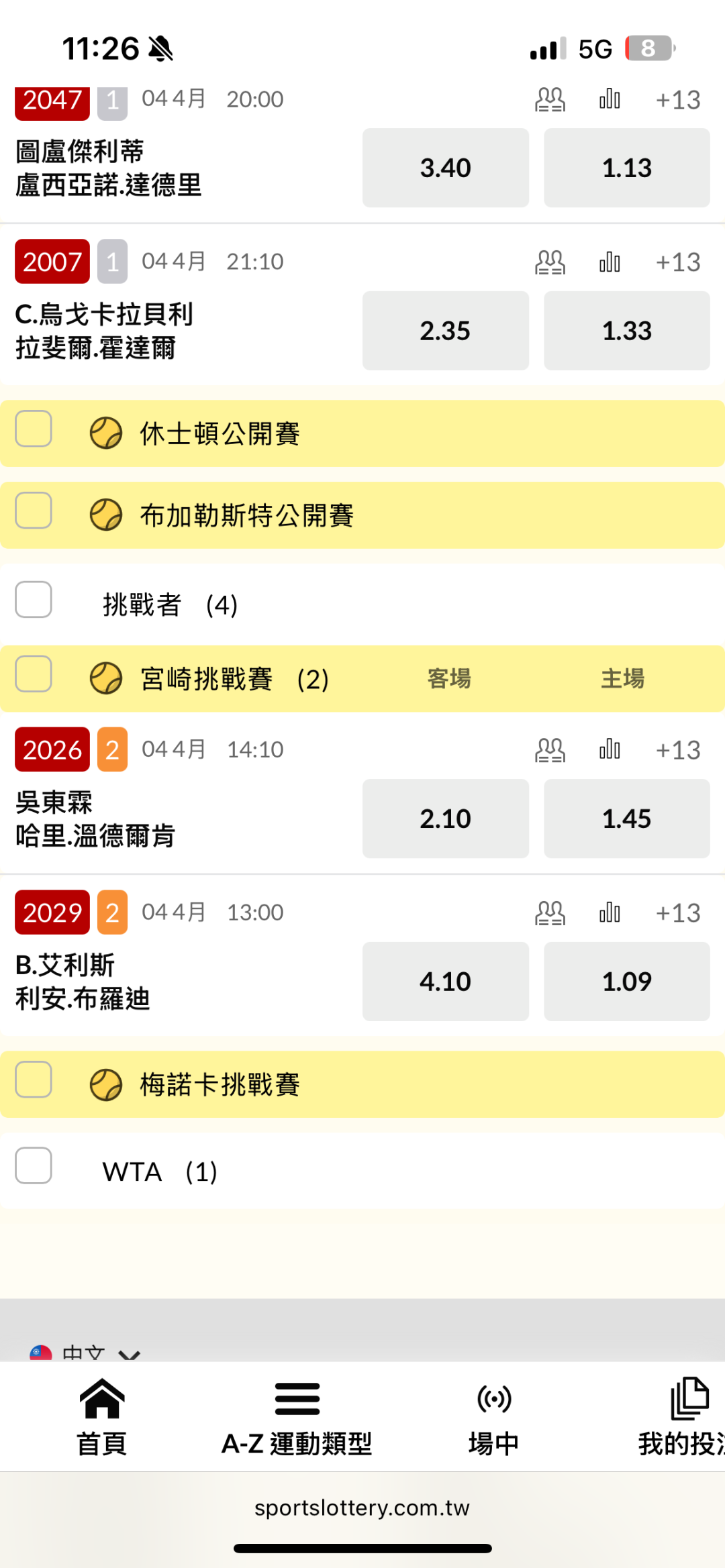Open statistics chart icon for match 2026
Image resolution: width=725 pixels, height=1568 pixels.
pyautogui.click(x=610, y=749)
